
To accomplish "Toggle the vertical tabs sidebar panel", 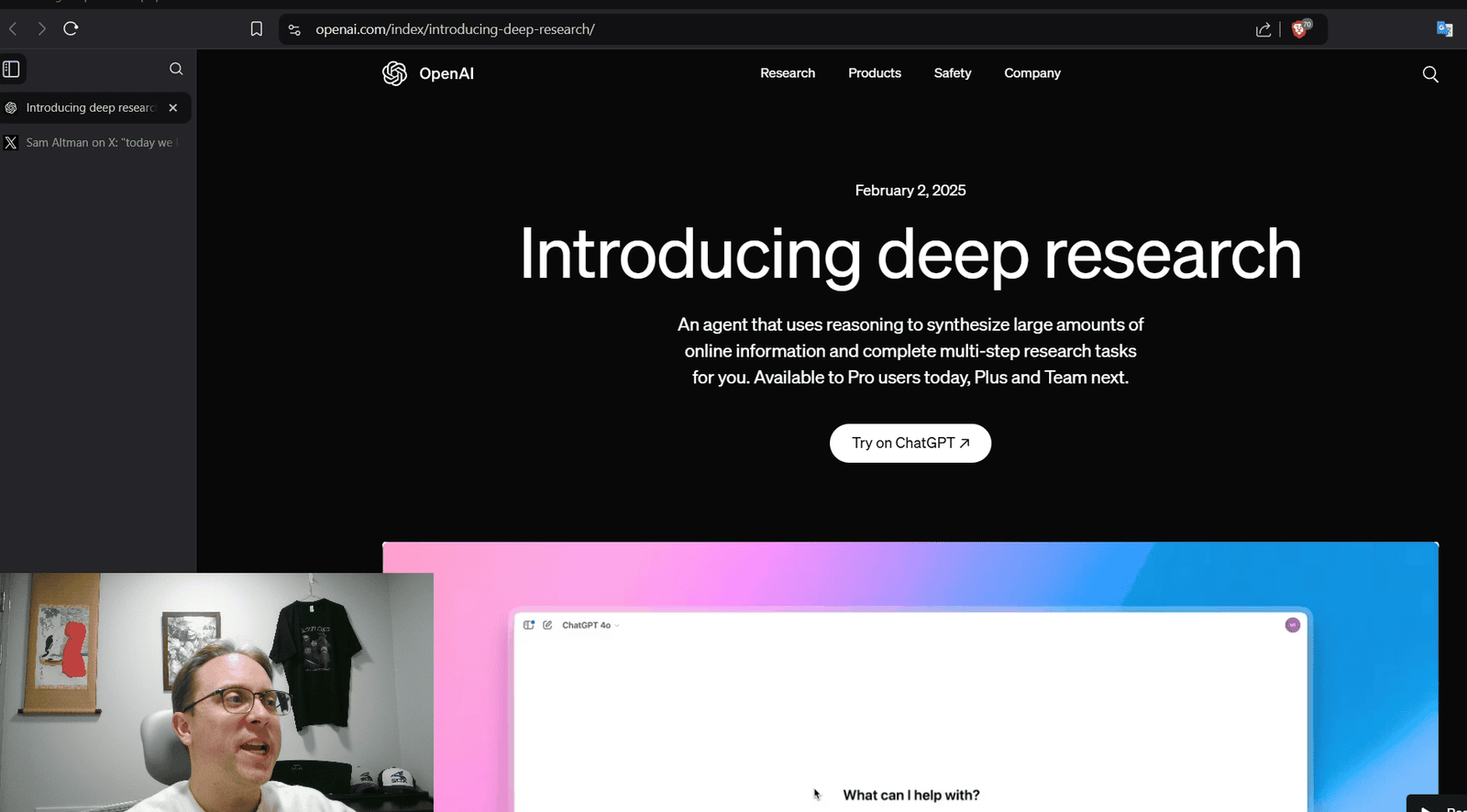I will pos(12,69).
